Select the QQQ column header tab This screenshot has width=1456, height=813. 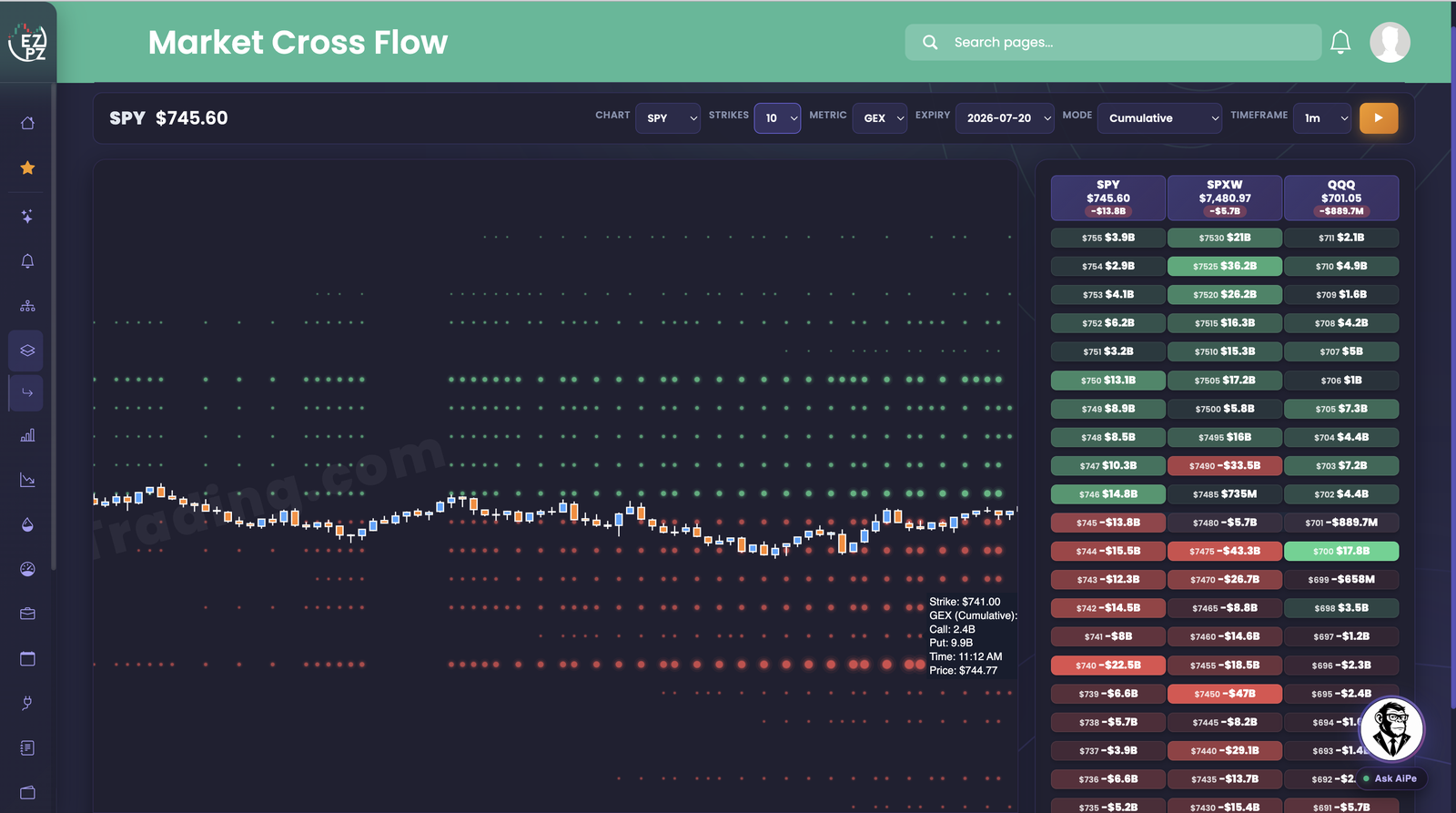(1341, 198)
